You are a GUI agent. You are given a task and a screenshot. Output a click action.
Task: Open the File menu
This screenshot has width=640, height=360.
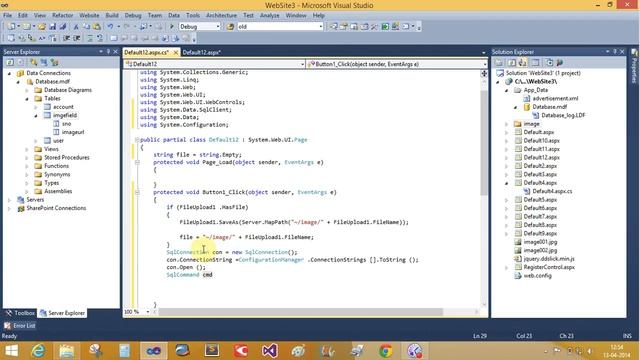pyautogui.click(x=7, y=16)
